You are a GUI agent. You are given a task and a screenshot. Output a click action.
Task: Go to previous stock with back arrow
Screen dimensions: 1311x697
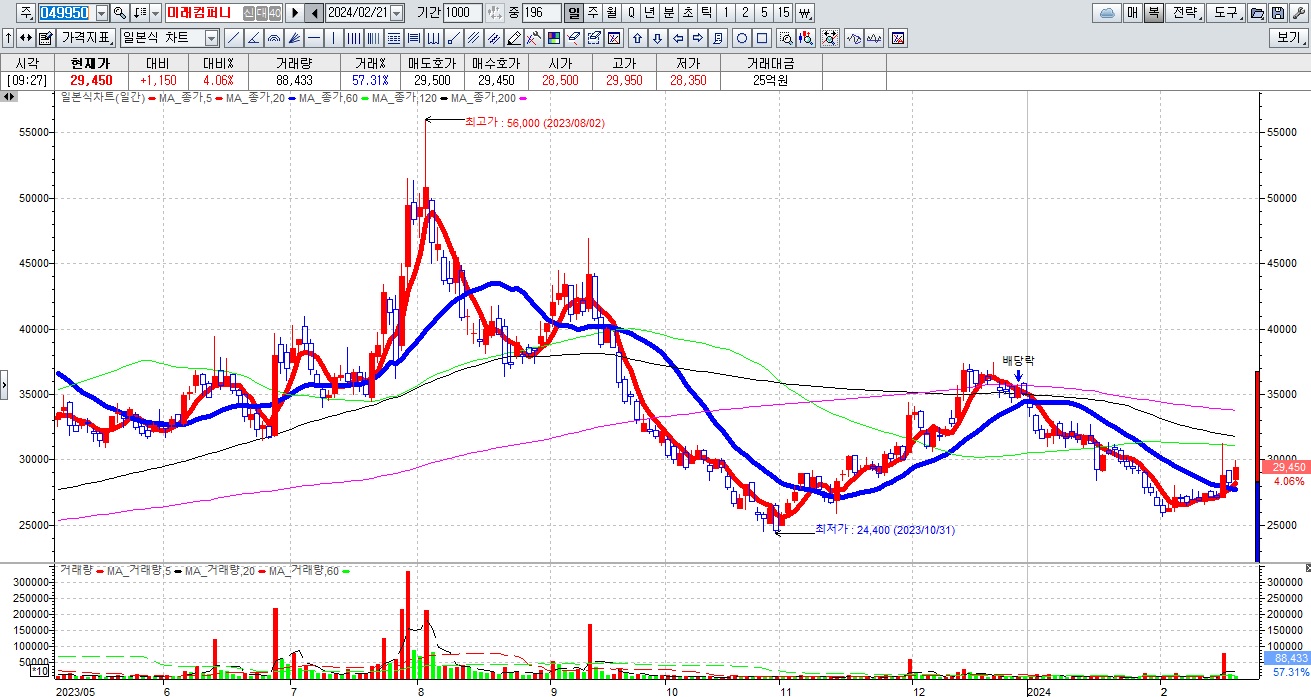coord(314,13)
